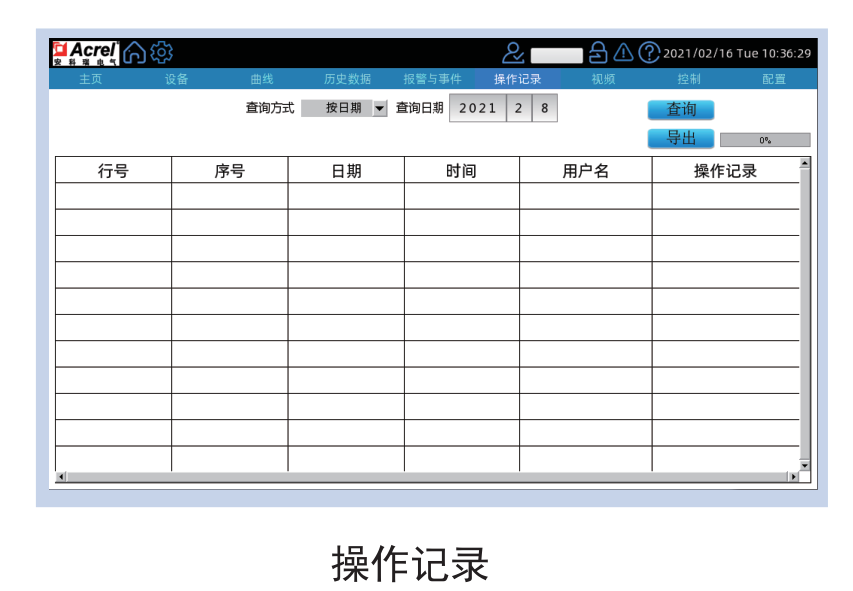Click the query month field
Image resolution: width=853 pixels, height=591 pixels.
pos(519,109)
